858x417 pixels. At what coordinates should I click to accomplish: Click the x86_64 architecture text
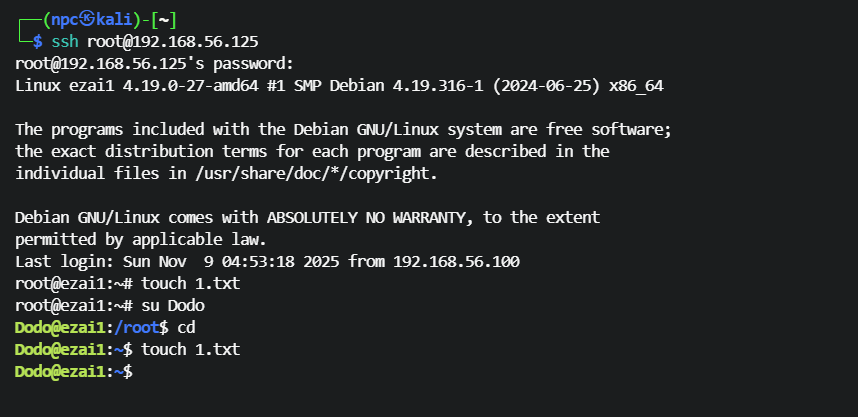point(635,85)
